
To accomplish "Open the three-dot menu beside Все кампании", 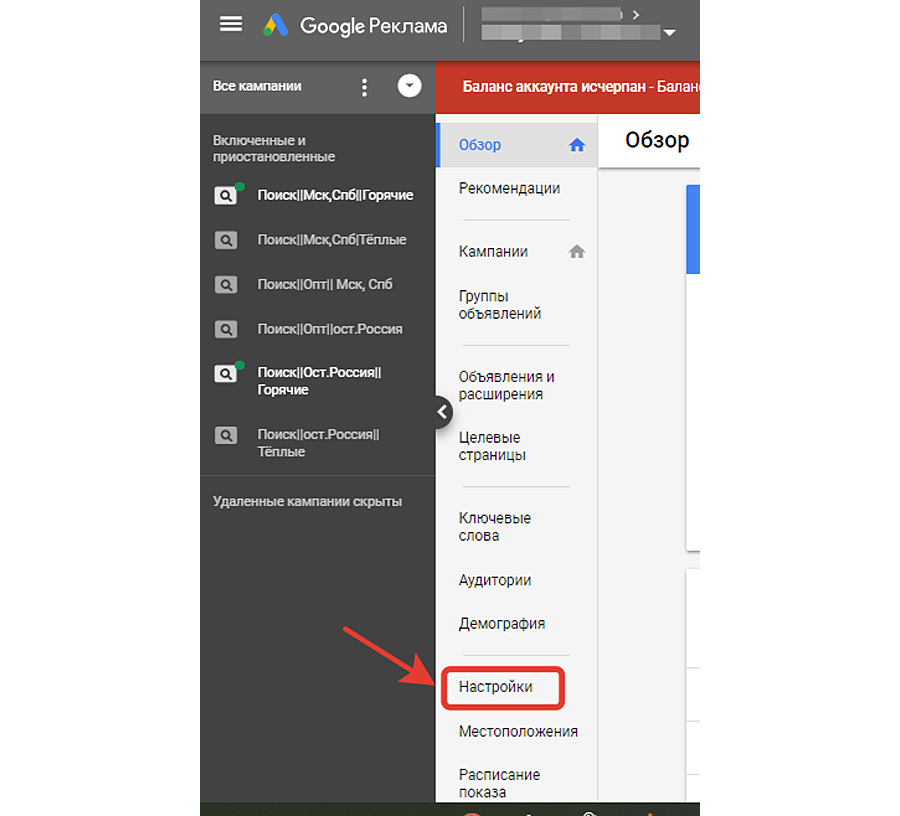I will point(364,87).
